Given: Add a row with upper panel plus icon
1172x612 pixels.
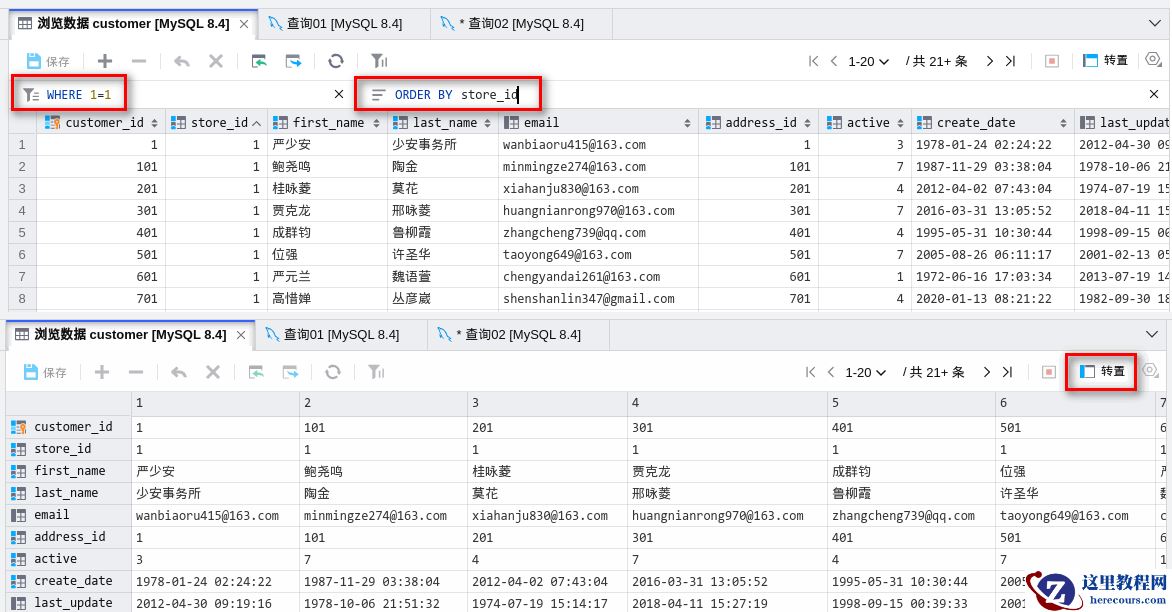Looking at the screenshot, I should click(x=105, y=61).
